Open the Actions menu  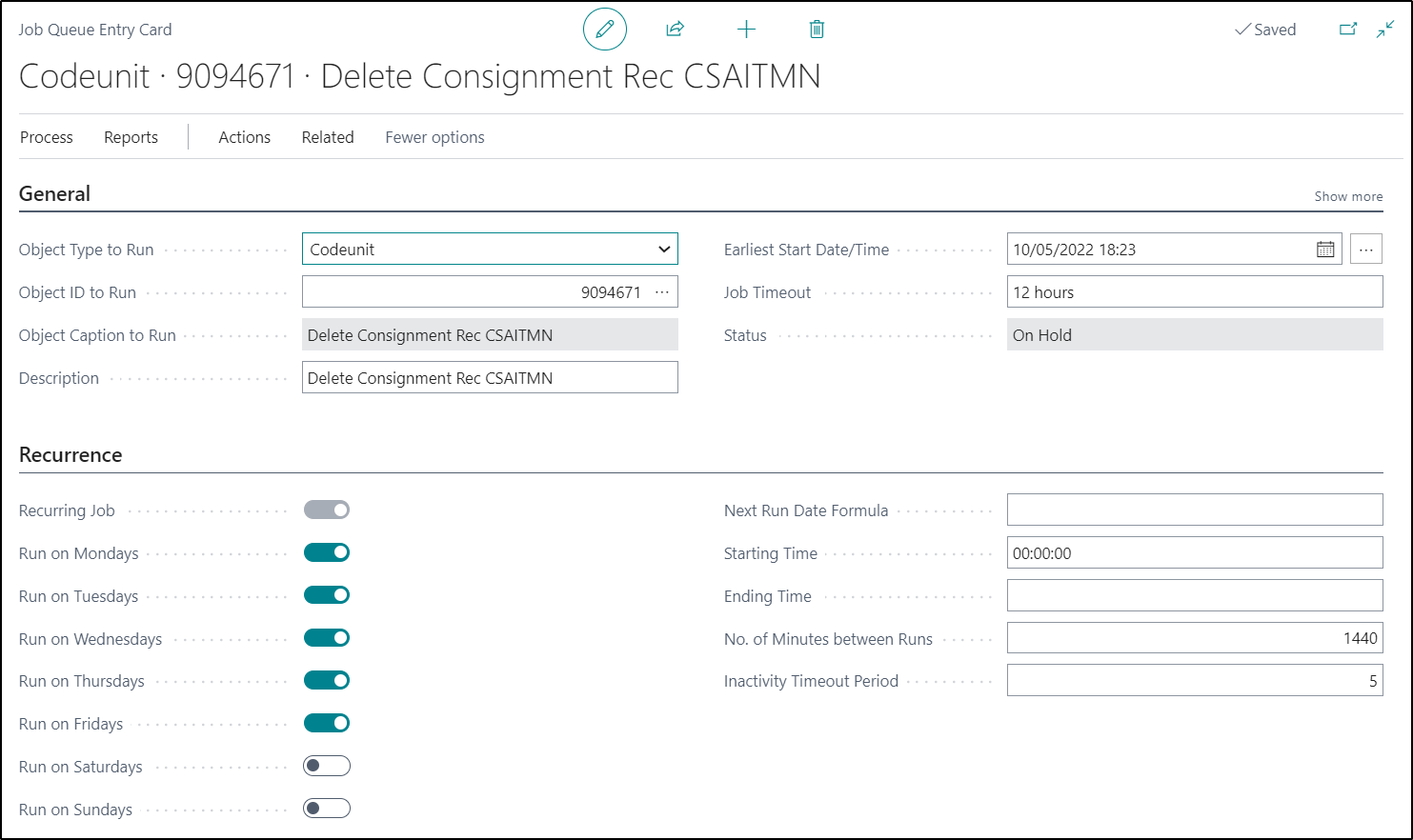click(245, 137)
